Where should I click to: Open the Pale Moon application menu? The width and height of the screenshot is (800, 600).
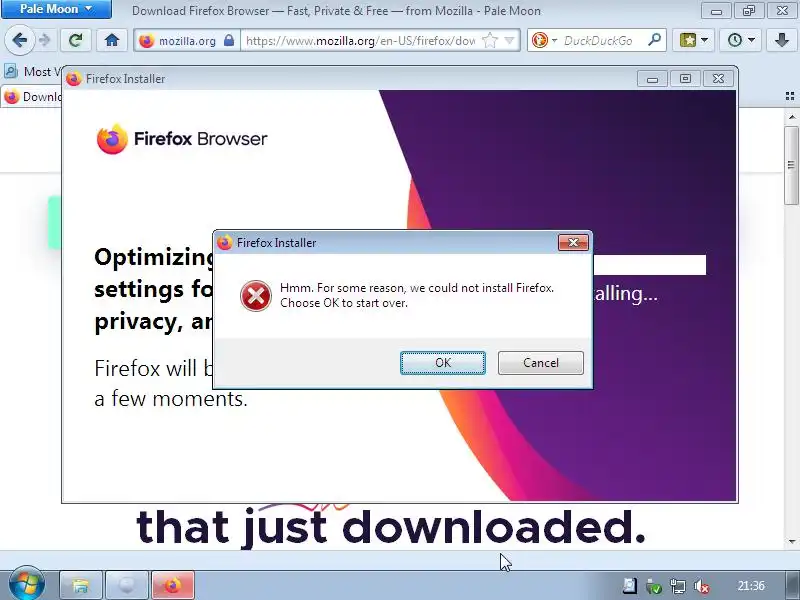tap(56, 9)
